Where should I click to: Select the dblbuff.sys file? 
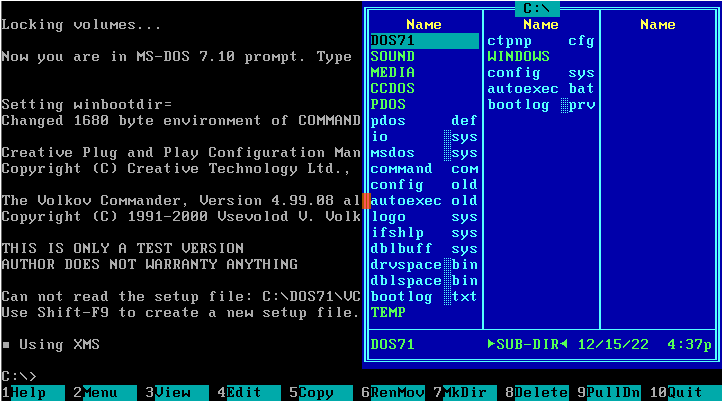(424, 248)
